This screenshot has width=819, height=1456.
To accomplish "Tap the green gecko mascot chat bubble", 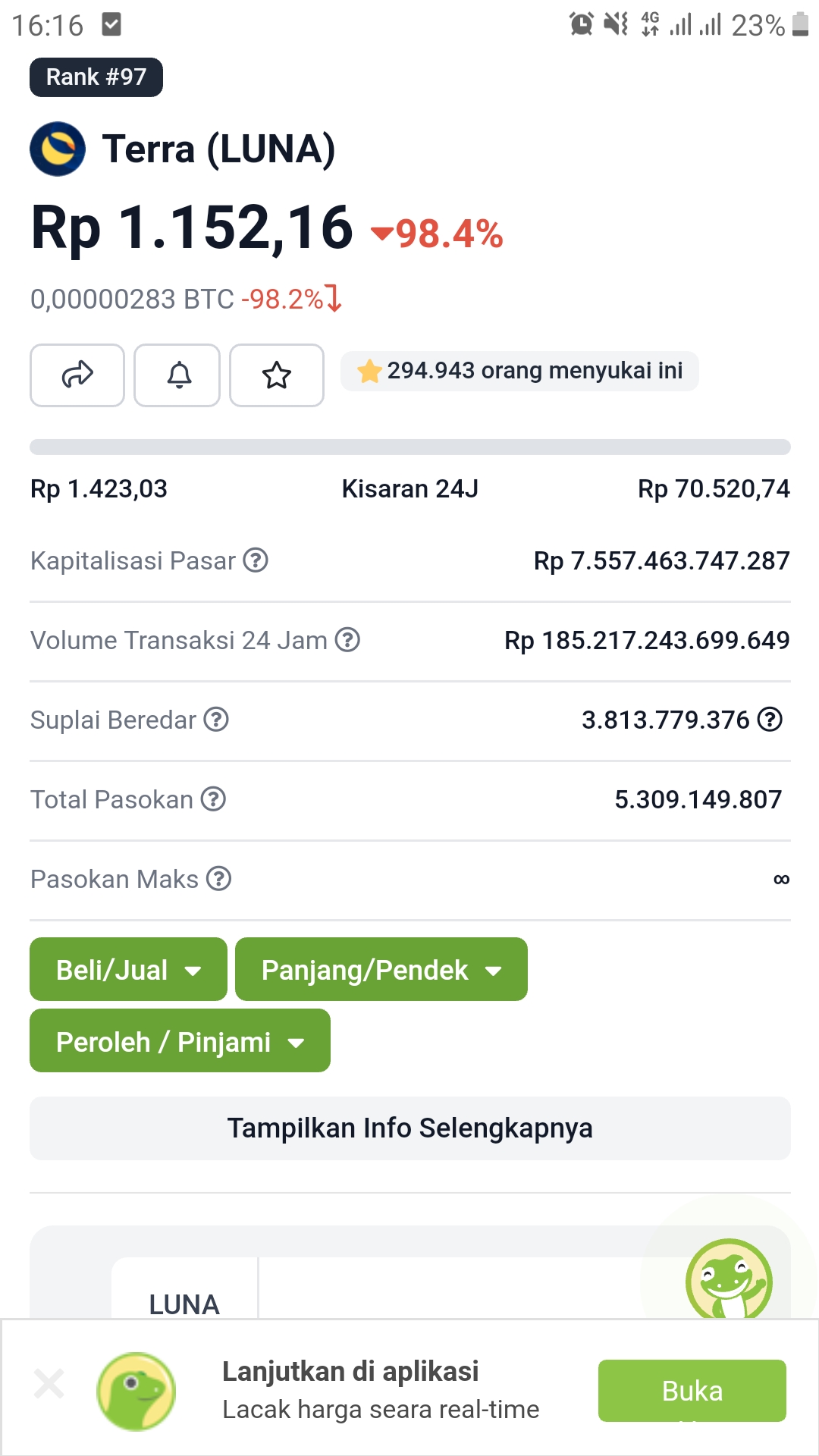I will (729, 1279).
